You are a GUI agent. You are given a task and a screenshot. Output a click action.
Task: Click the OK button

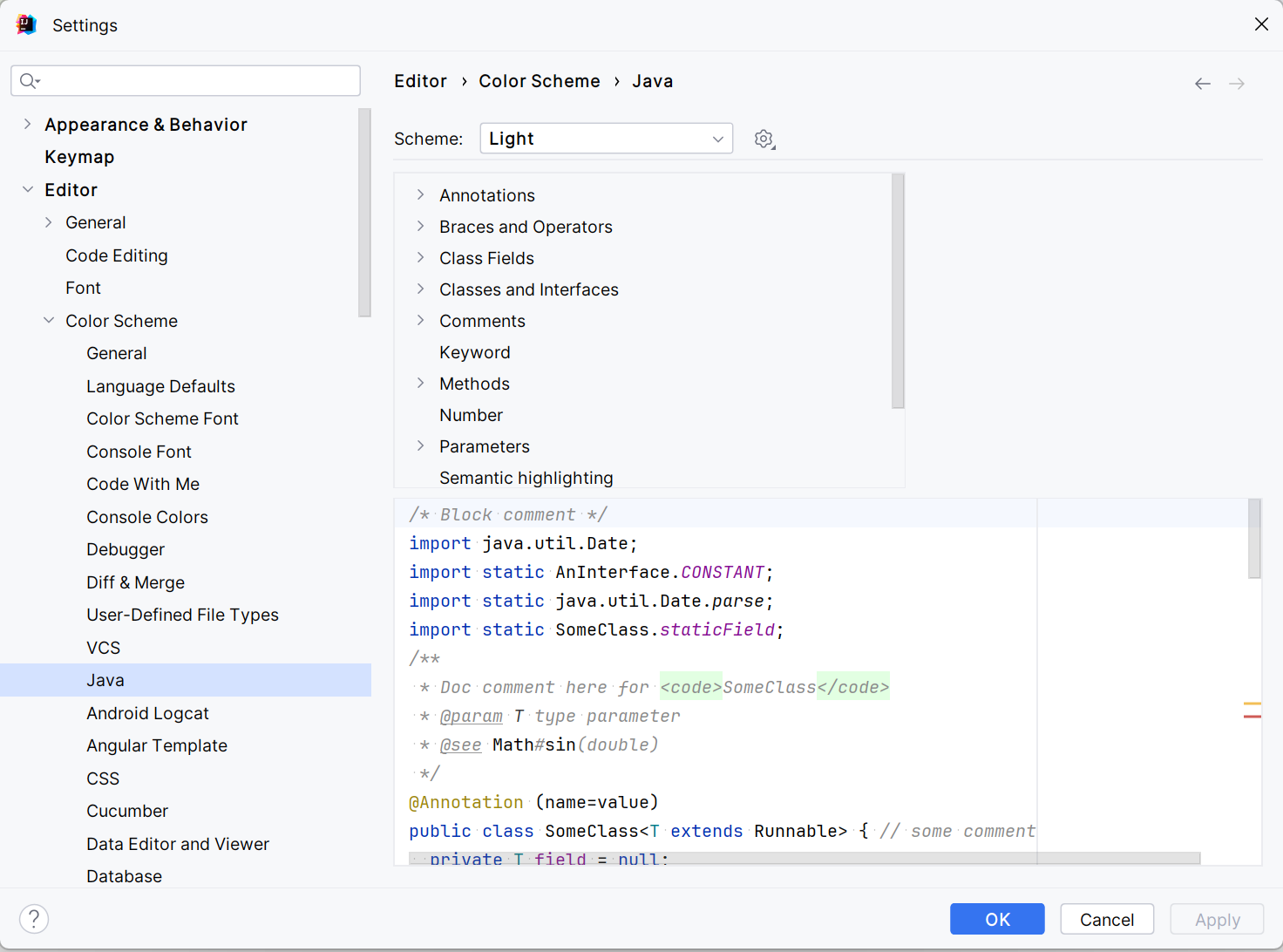tap(997, 919)
